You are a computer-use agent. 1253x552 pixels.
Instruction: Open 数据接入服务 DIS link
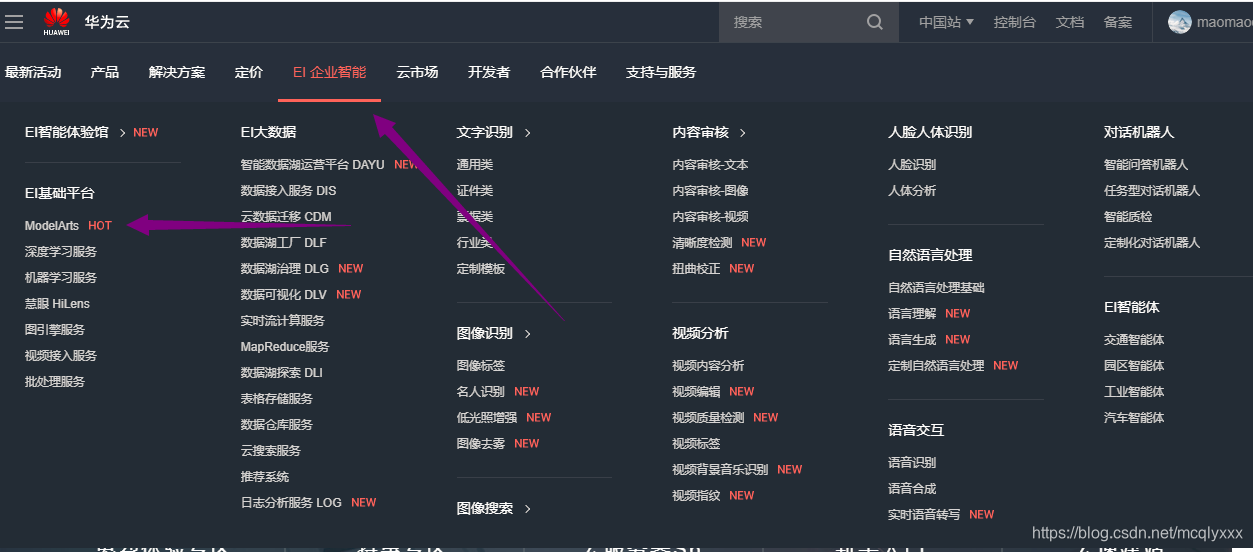[289, 191]
